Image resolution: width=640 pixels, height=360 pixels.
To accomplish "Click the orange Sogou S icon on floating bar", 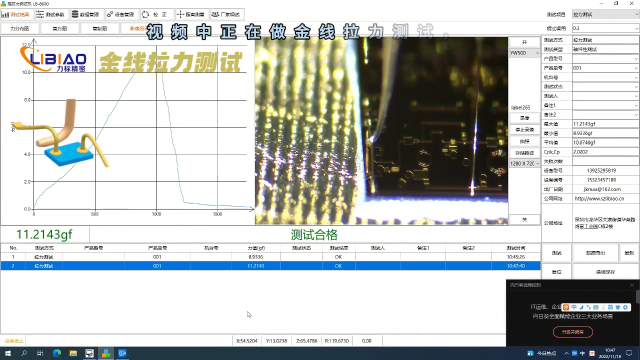I will point(566,307).
